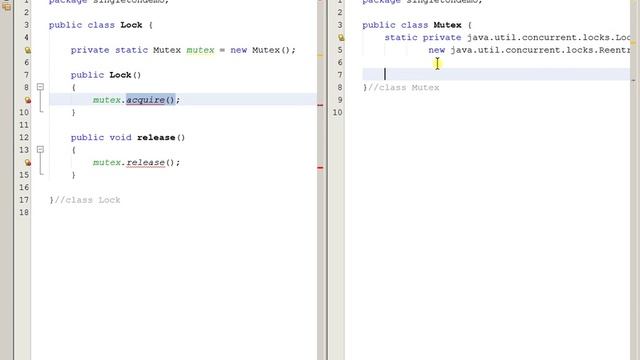Jump to the release error mark in Lock error stripe
This screenshot has height=360, width=640.
(x=320, y=168)
